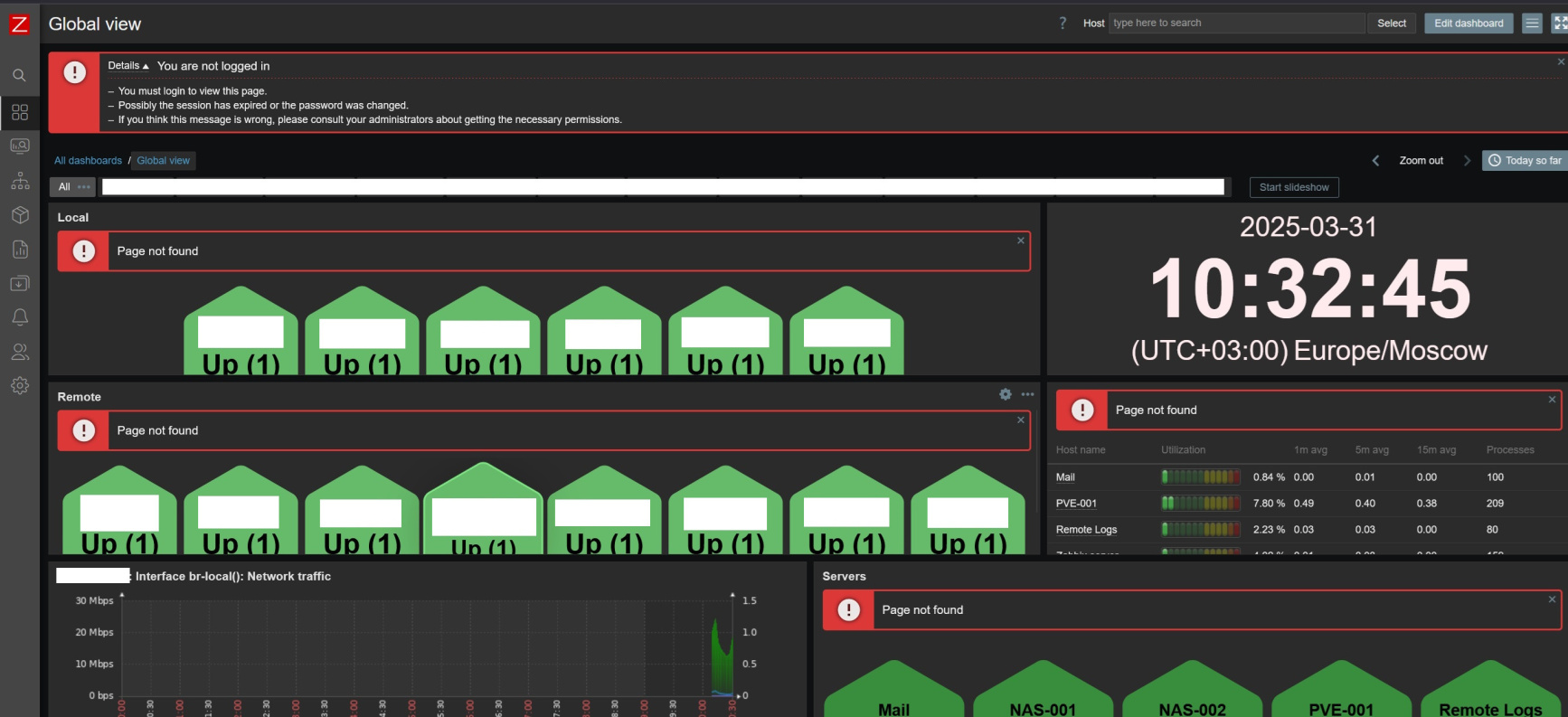Open the Reports icon in sidebar
The image size is (1568, 717).
(20, 250)
